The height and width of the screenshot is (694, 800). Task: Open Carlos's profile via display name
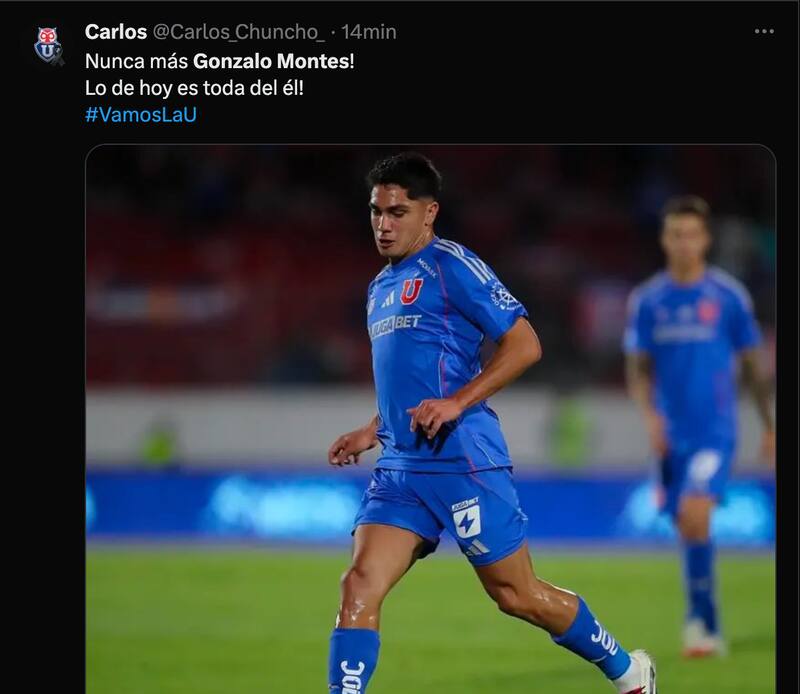(116, 32)
